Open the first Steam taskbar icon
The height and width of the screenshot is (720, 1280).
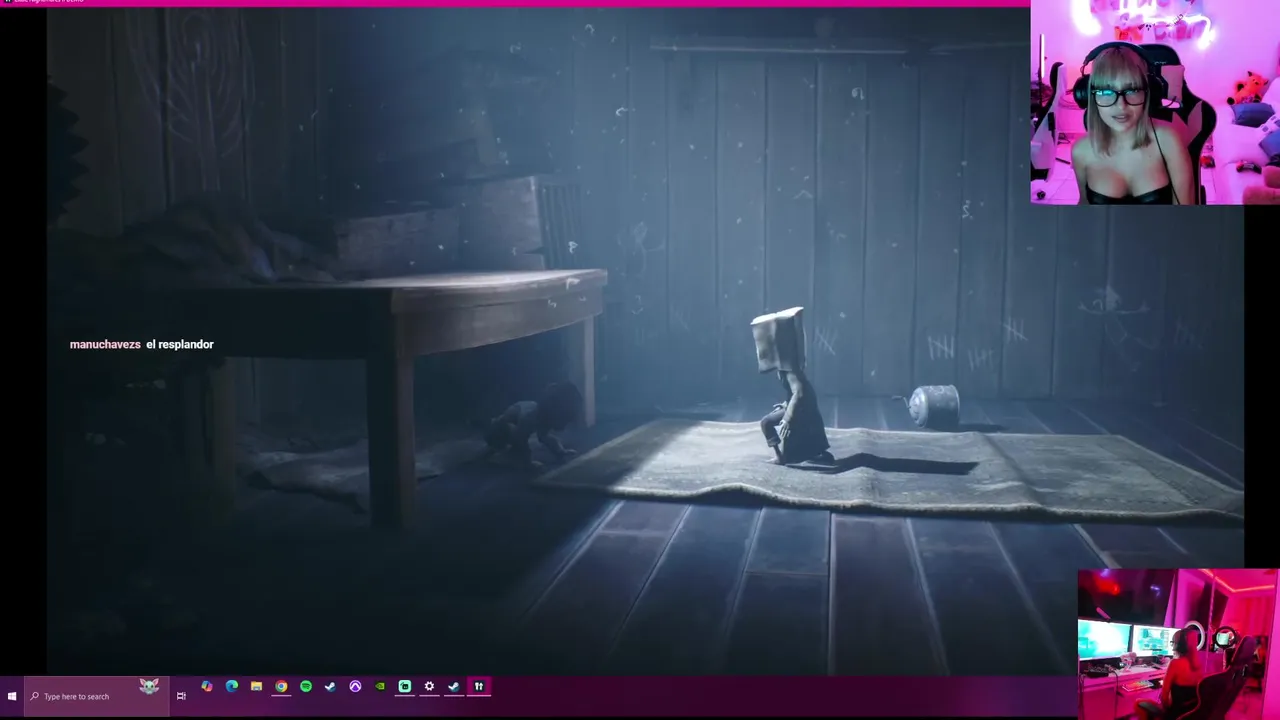(x=330, y=687)
